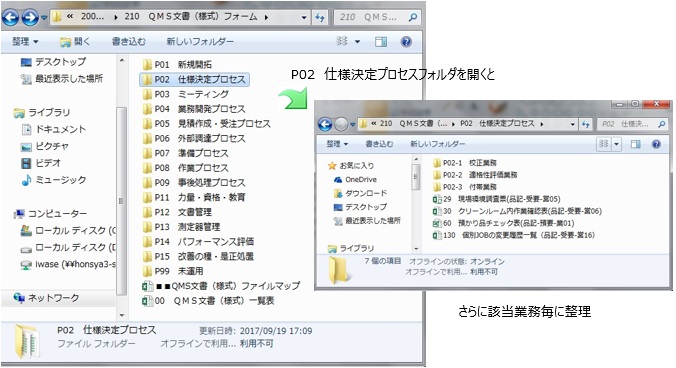Open the recent pages dropdown beside the Forward arrow
The height and width of the screenshot is (368, 676).
coord(44,18)
